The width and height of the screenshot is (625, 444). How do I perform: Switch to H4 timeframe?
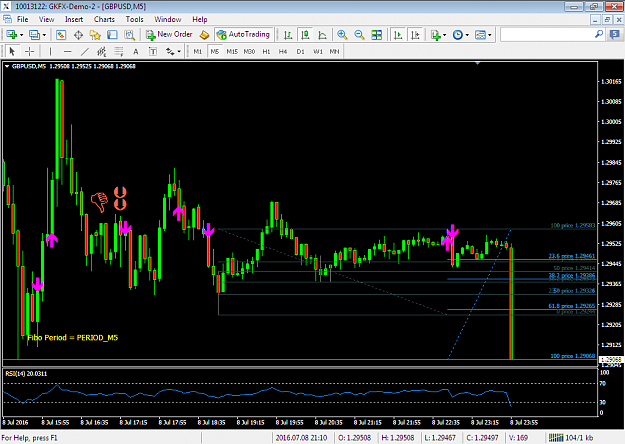click(x=283, y=51)
